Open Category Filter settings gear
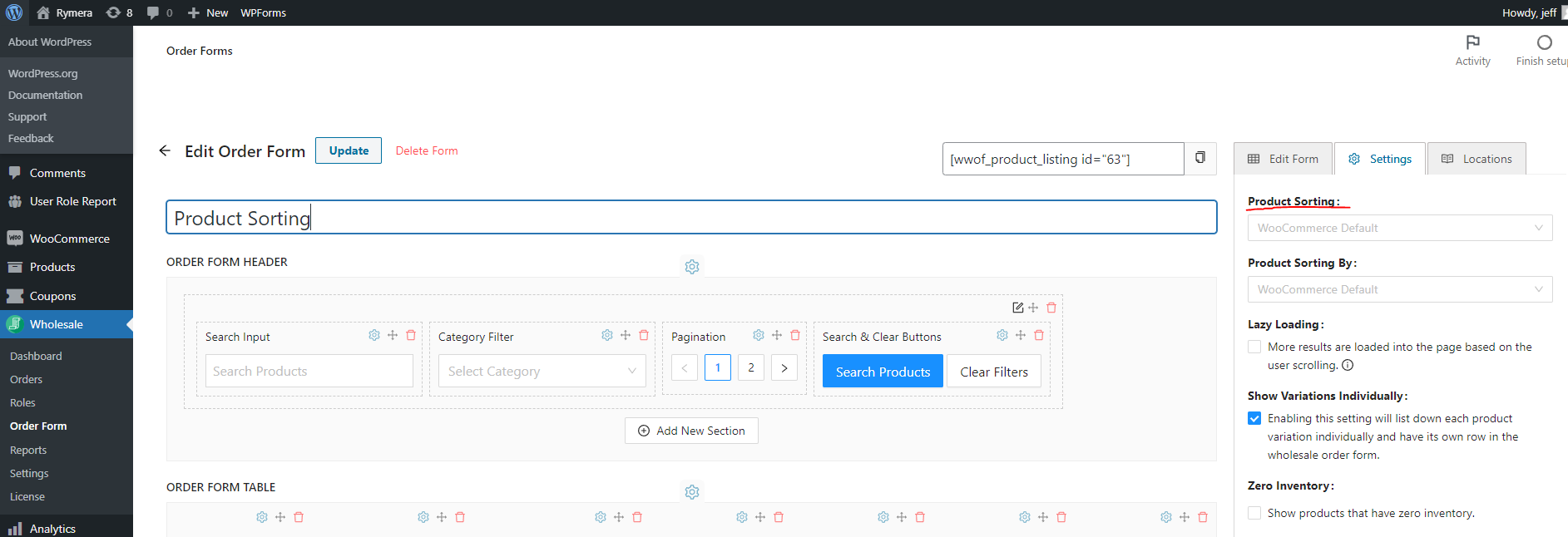The width and height of the screenshot is (1568, 537). [x=607, y=335]
